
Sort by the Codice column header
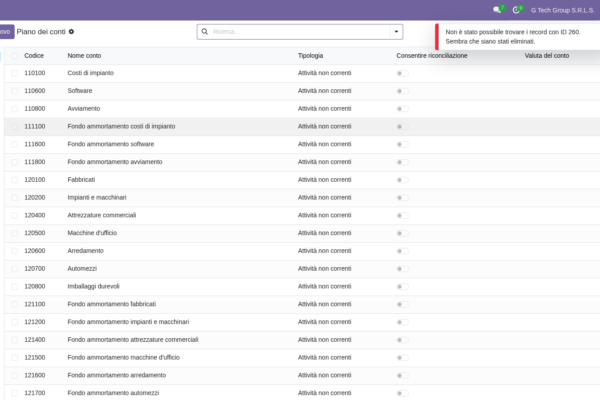[34, 56]
